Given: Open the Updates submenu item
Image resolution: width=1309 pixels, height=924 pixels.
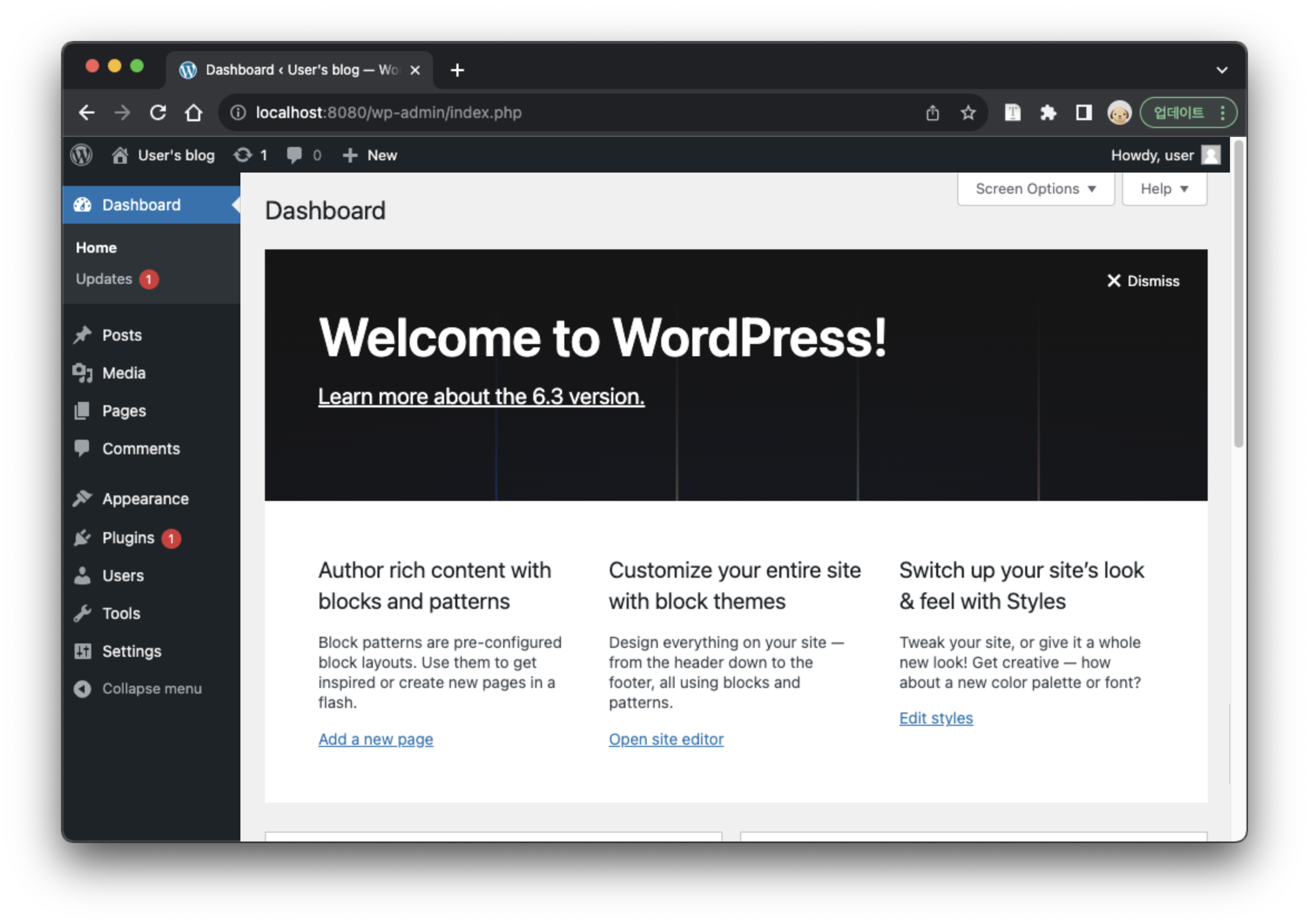Looking at the screenshot, I should pyautogui.click(x=104, y=279).
